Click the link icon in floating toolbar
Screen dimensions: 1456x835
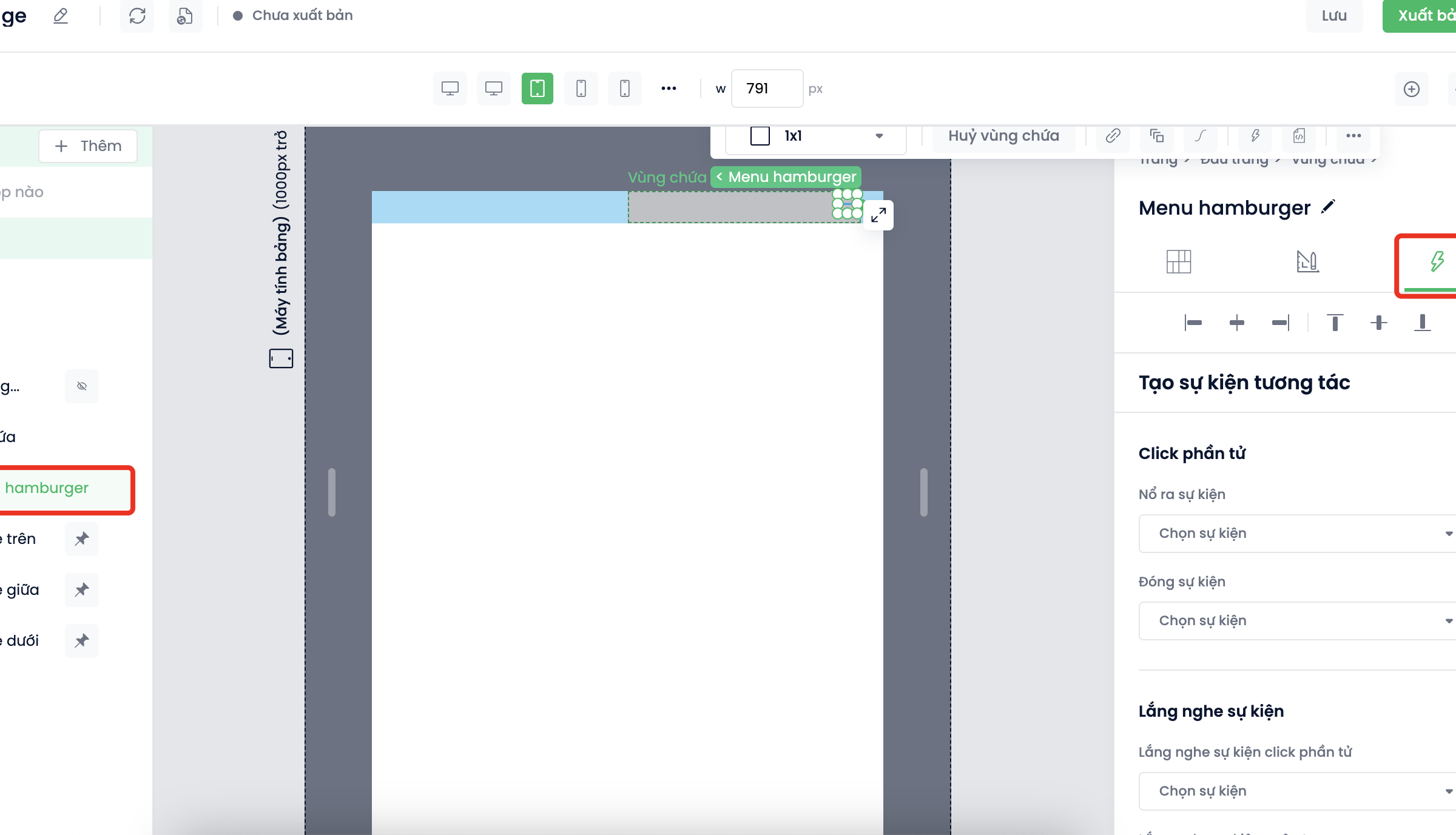pyautogui.click(x=1113, y=136)
